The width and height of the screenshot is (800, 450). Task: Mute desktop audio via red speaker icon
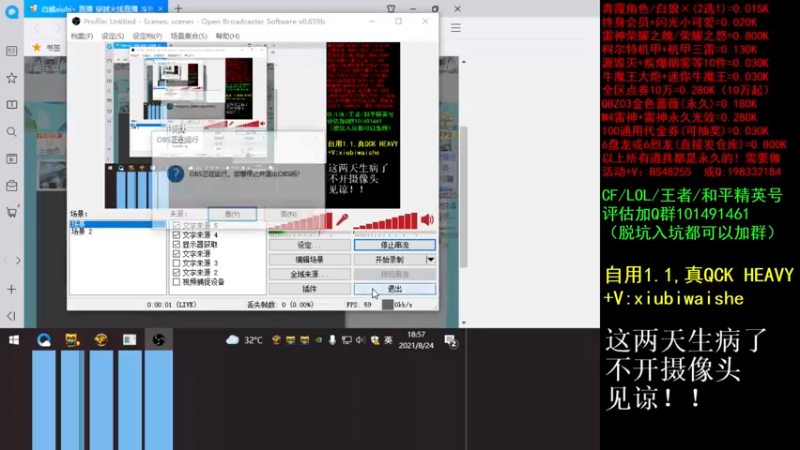click(427, 220)
